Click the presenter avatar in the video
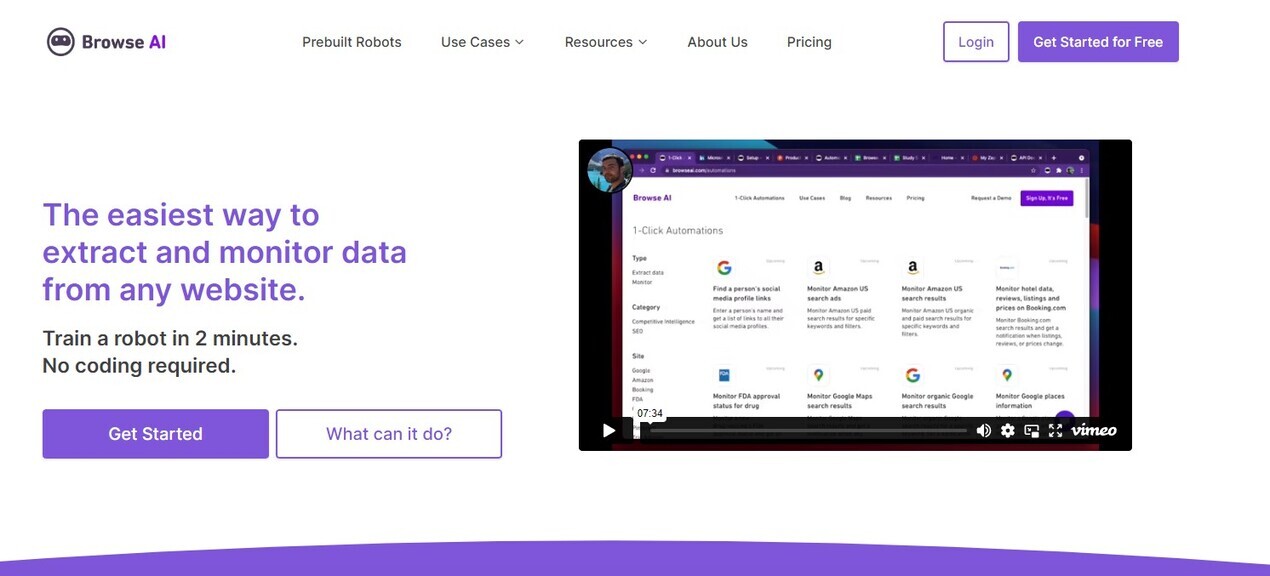Screen dimensions: 1270x576 609,171
